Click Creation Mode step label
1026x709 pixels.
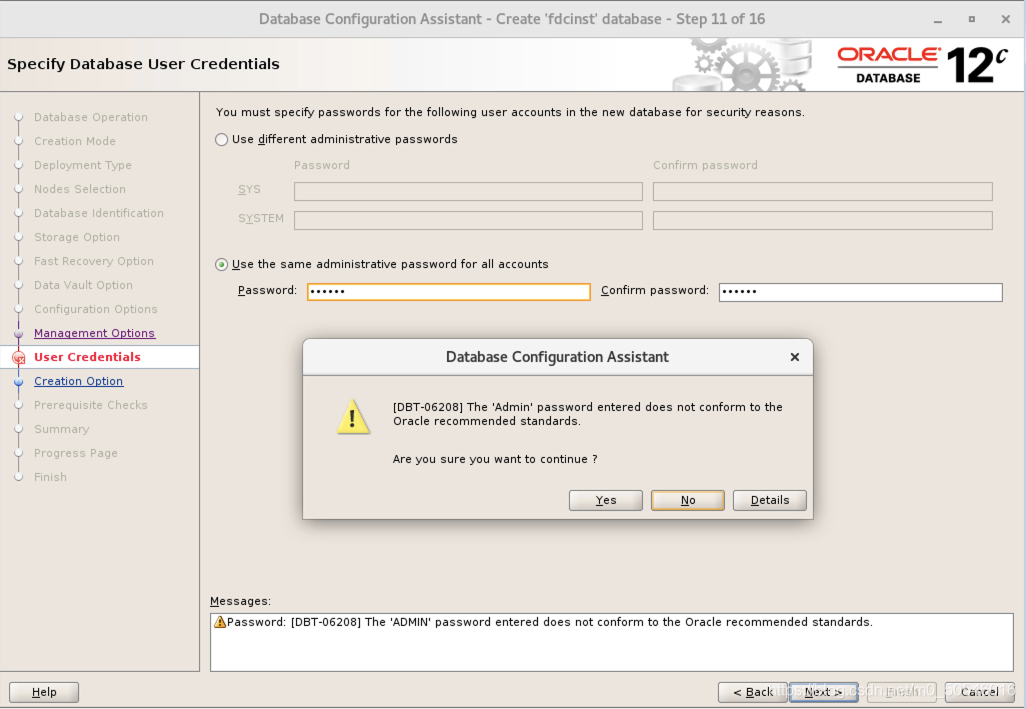click(x=75, y=141)
